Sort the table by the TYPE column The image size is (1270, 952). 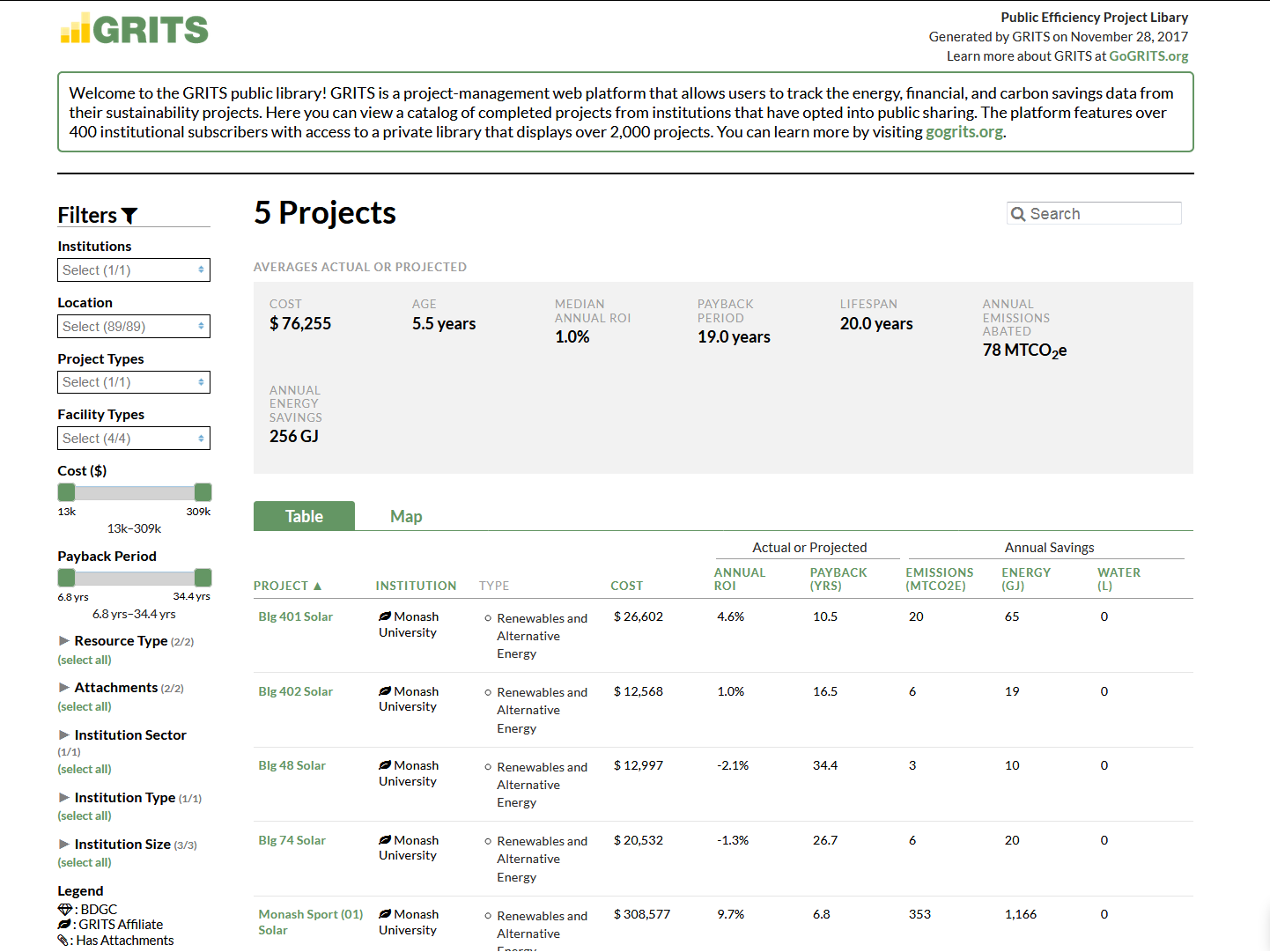click(x=494, y=586)
